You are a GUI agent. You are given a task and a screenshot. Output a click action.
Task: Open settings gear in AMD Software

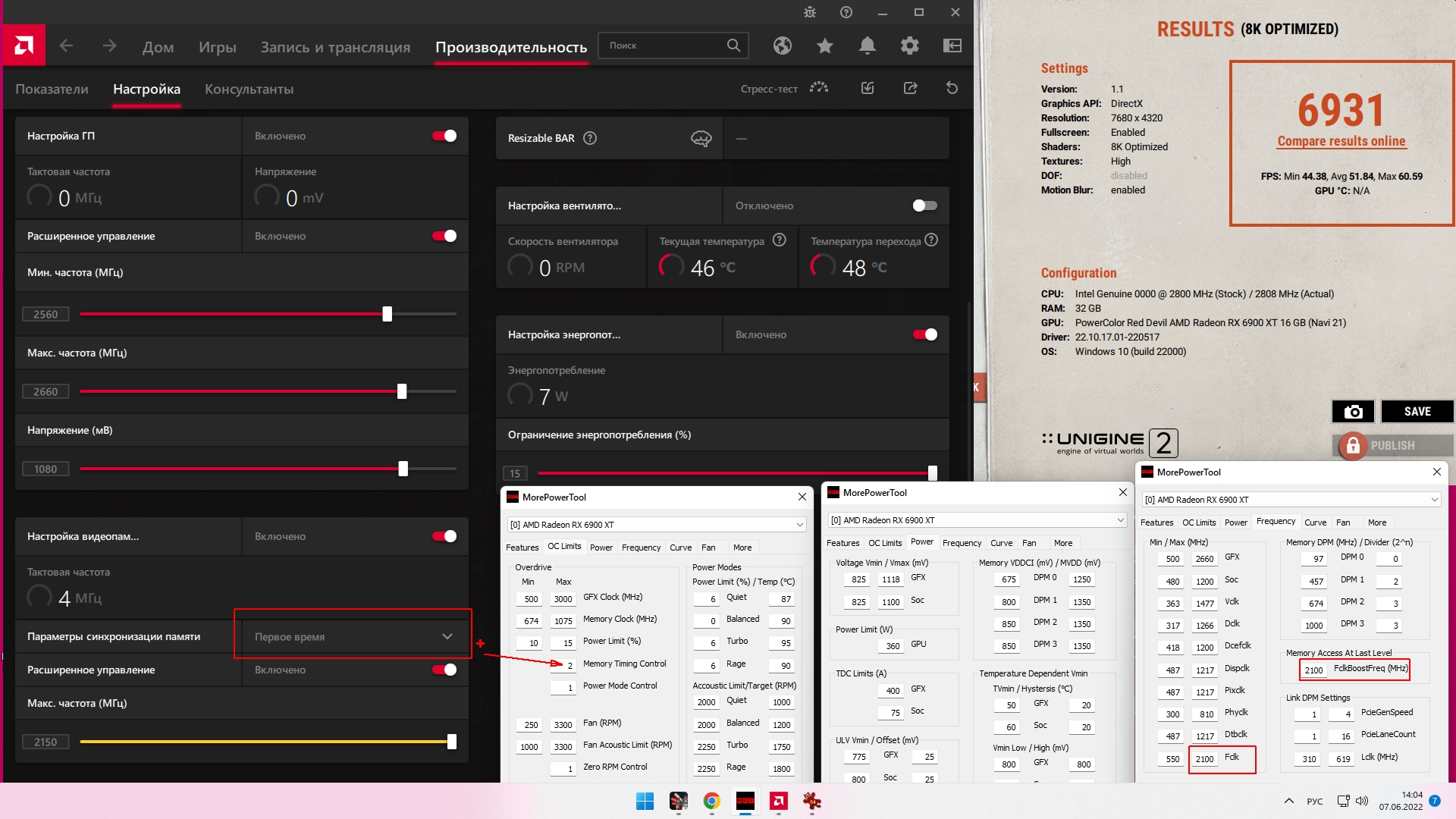[909, 45]
